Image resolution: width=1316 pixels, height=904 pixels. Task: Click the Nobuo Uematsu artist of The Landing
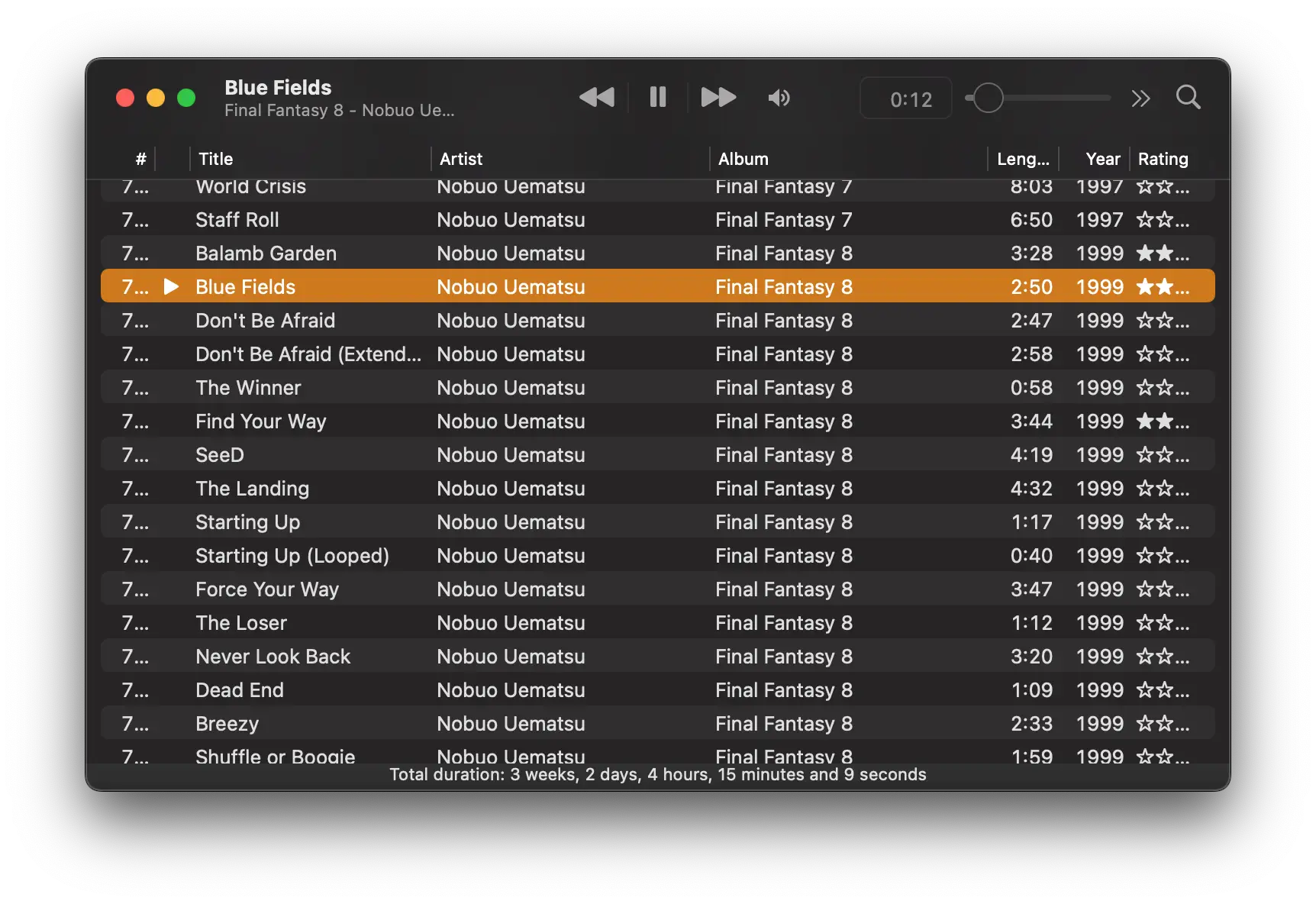(x=511, y=489)
